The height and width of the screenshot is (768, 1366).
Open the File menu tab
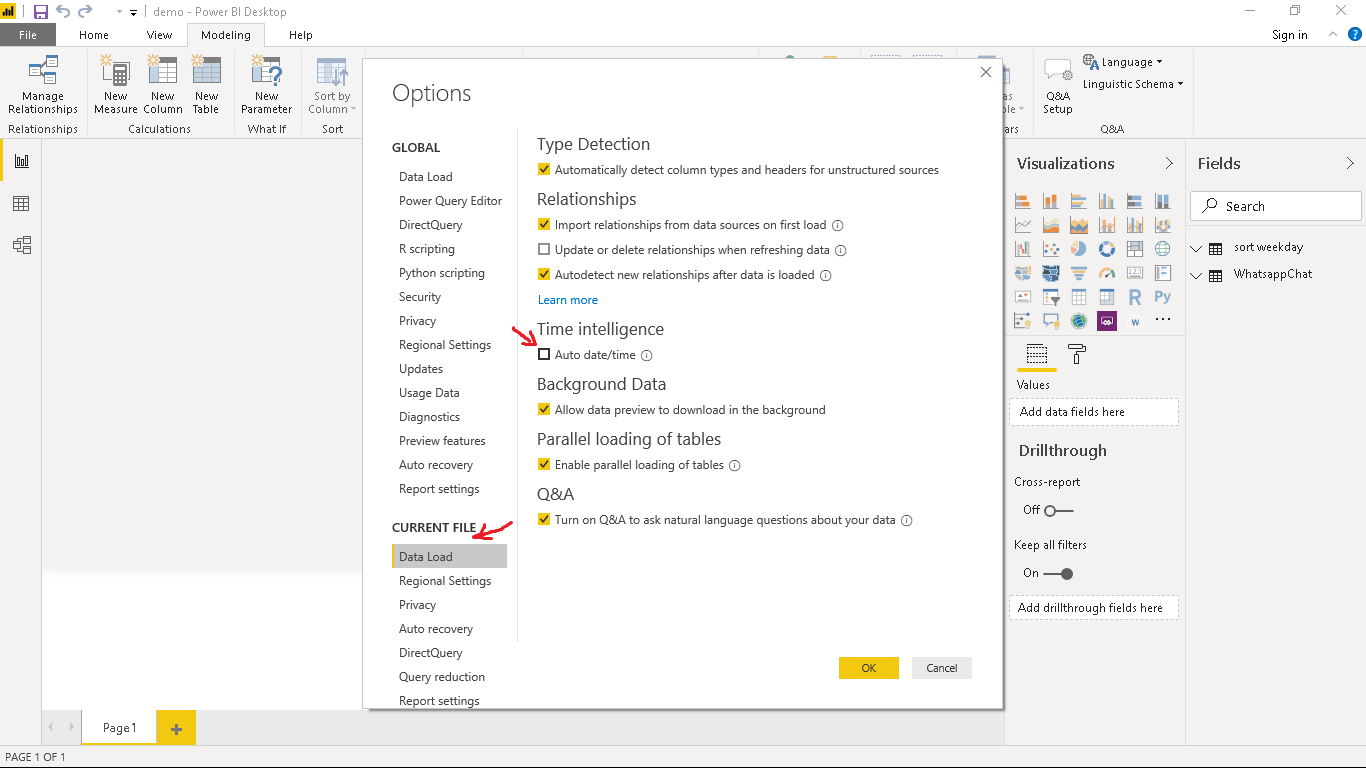28,35
